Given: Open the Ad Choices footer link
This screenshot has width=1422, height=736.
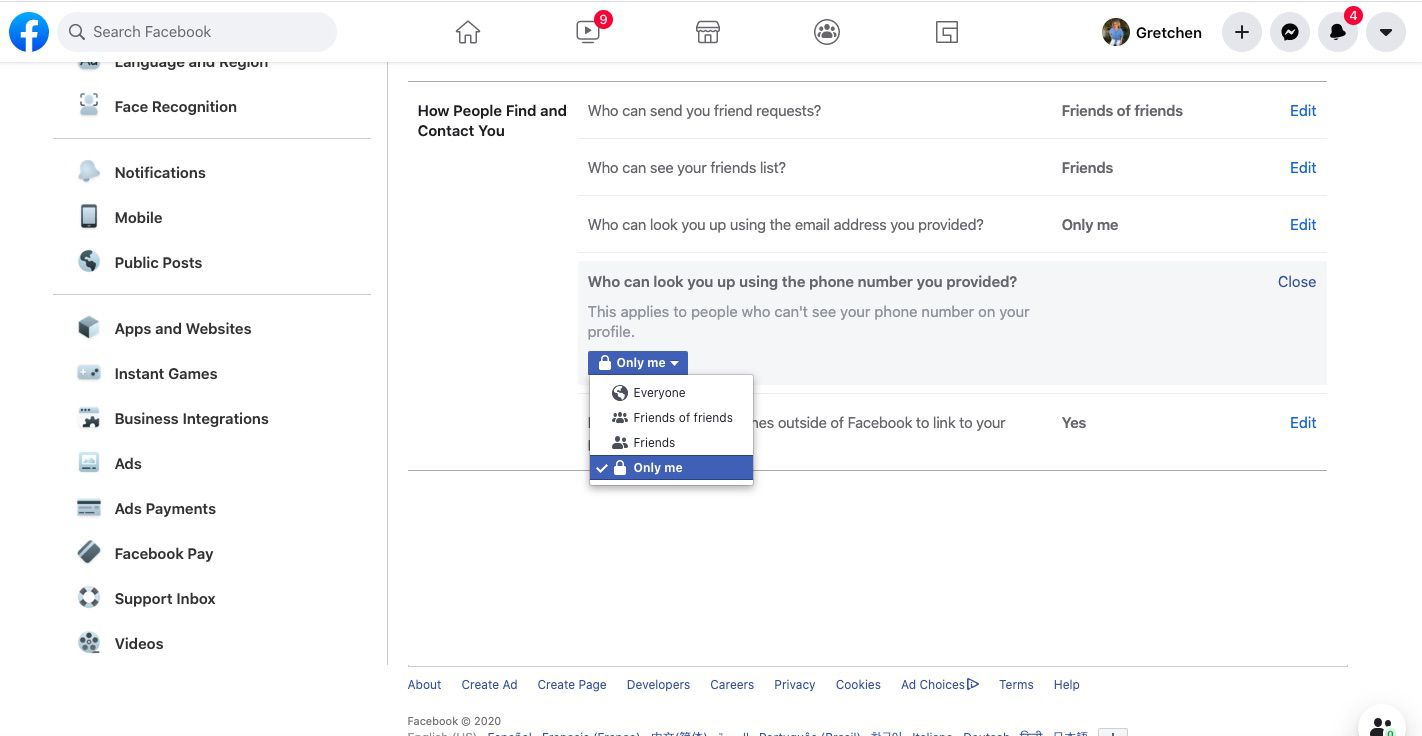Looking at the screenshot, I should pos(940,685).
